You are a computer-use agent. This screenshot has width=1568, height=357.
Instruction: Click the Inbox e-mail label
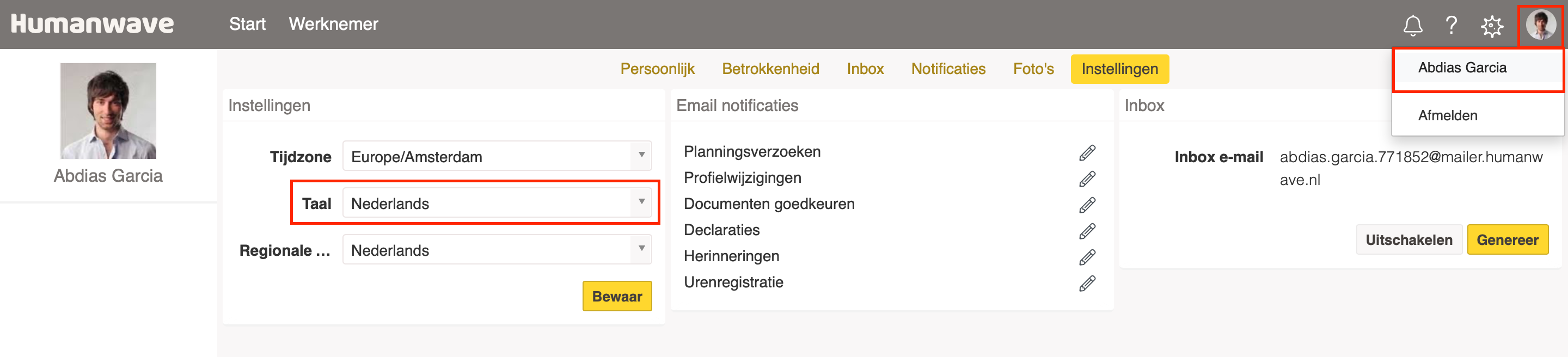coord(1218,157)
